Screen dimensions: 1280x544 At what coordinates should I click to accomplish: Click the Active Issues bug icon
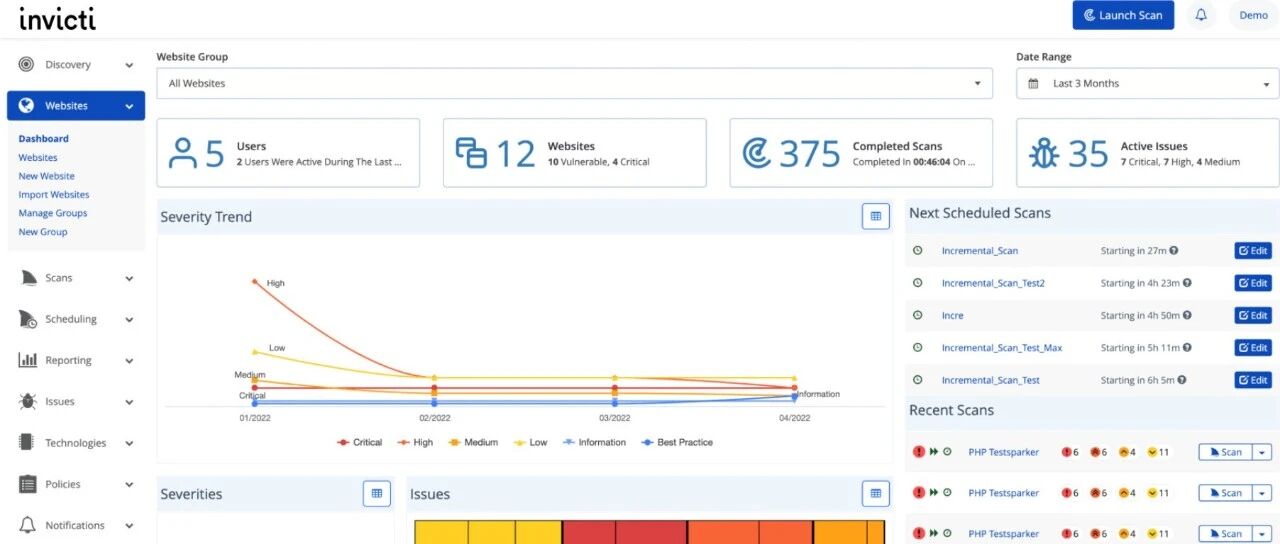click(1045, 153)
